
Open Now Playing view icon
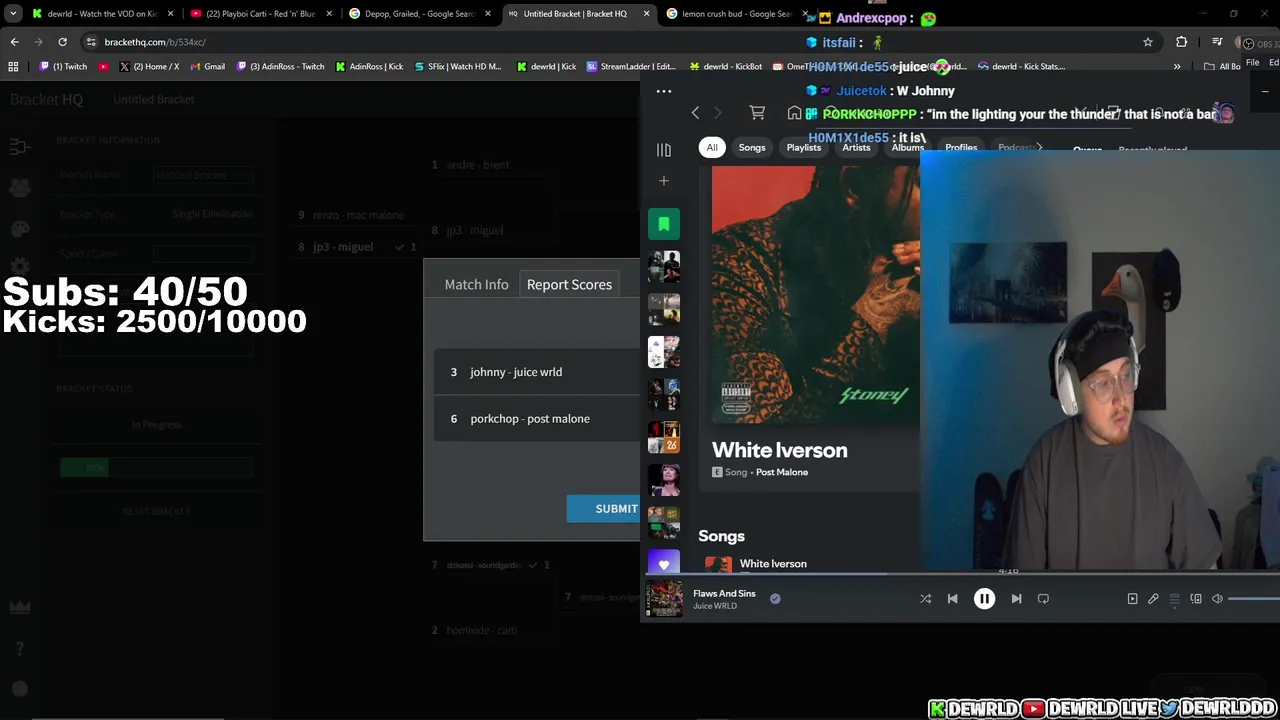coord(1132,598)
